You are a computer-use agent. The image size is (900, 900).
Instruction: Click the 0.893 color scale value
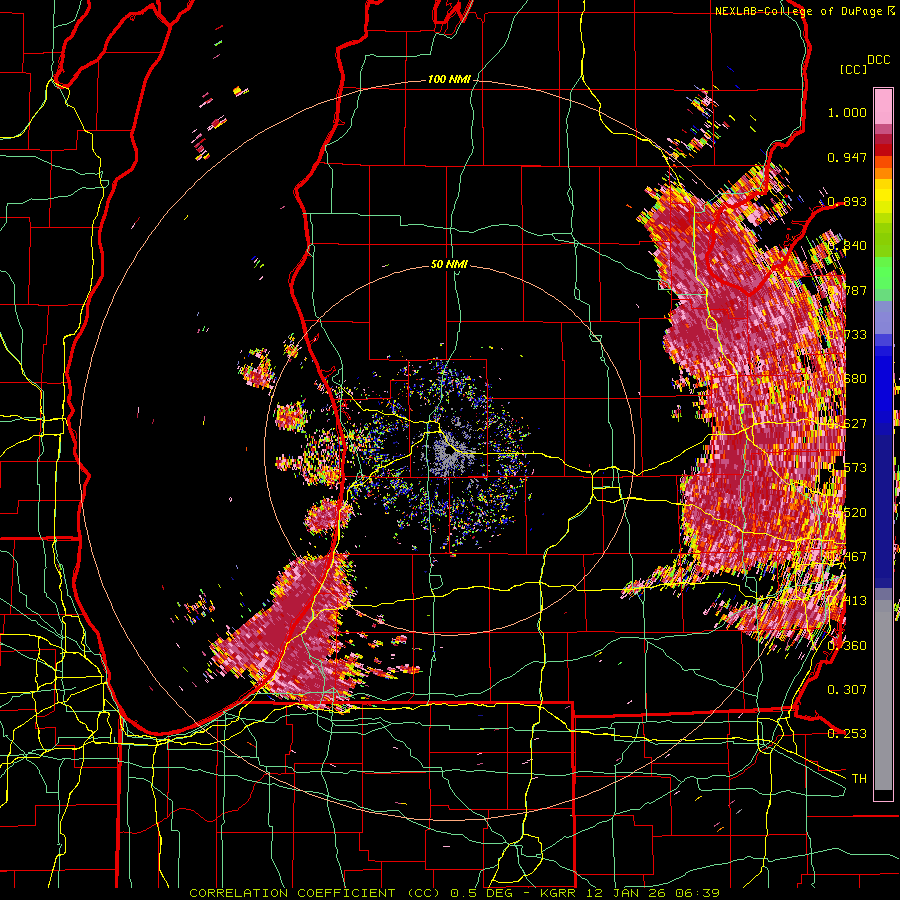[x=847, y=201]
